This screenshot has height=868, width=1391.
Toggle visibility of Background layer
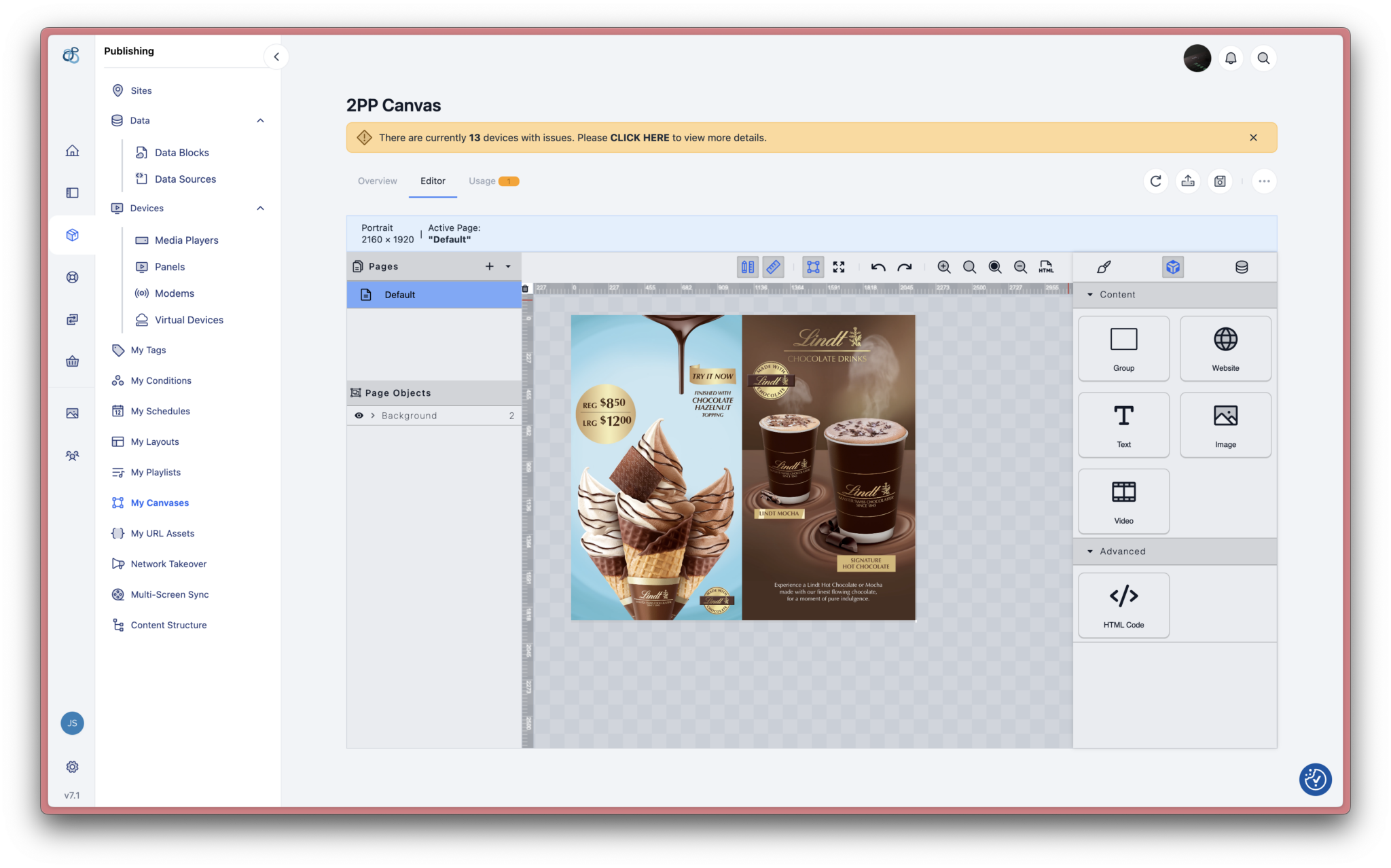358,415
